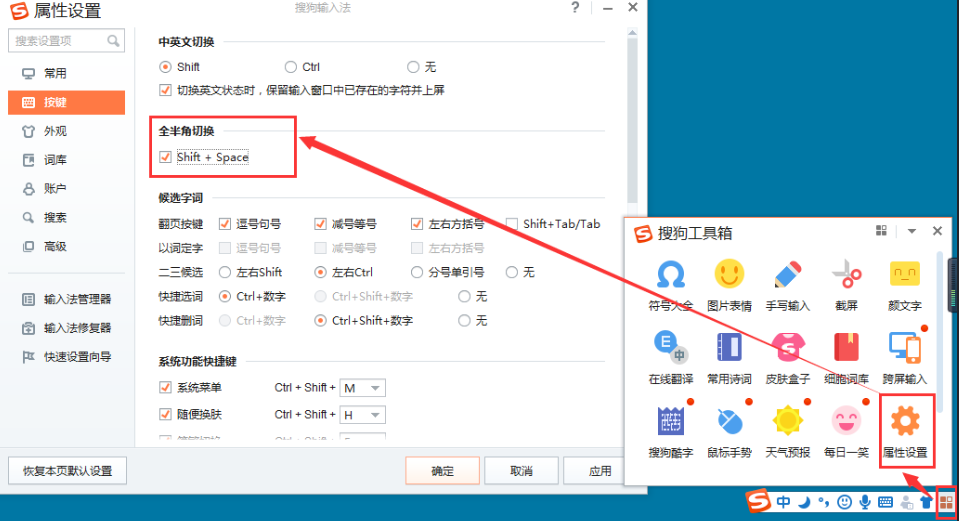Click settings page vertical scrollbar

pos(632,122)
